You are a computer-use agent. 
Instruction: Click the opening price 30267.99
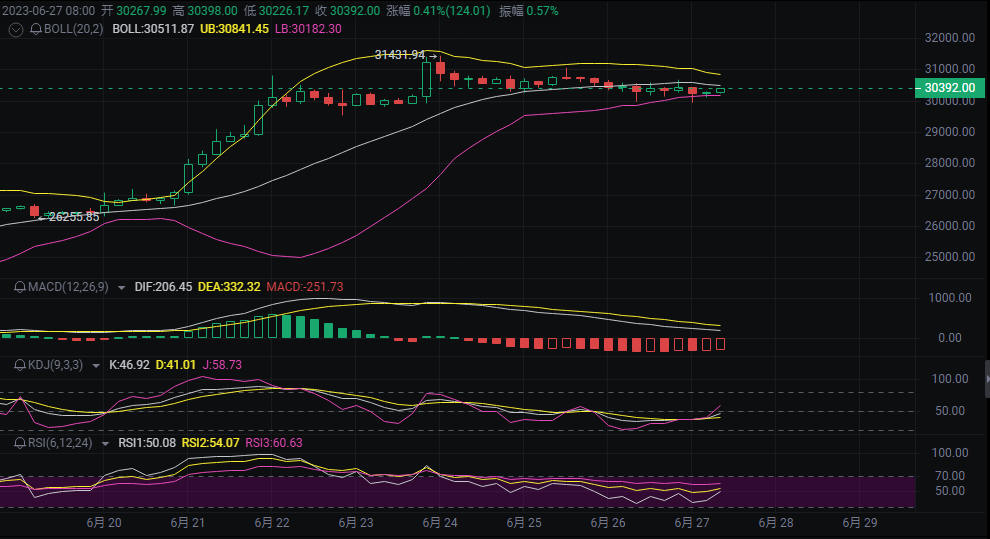click(141, 11)
